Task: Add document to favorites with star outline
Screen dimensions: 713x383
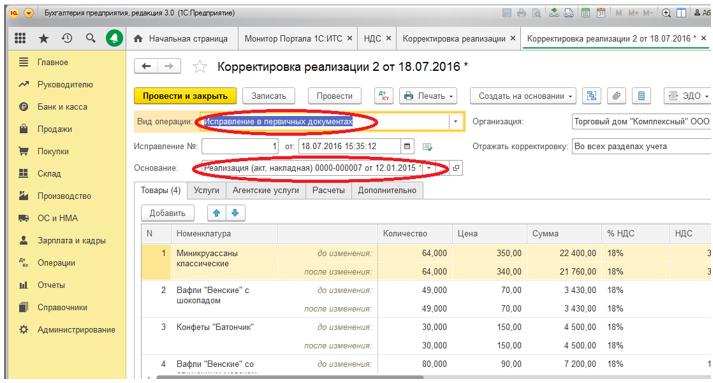Action: [199, 67]
